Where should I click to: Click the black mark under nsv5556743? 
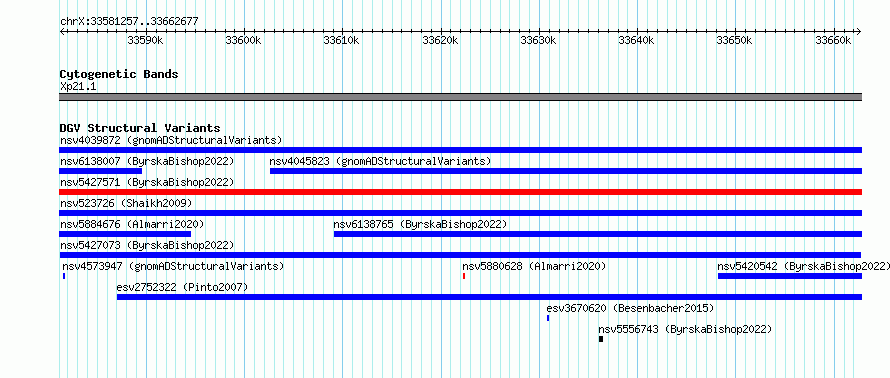601,339
